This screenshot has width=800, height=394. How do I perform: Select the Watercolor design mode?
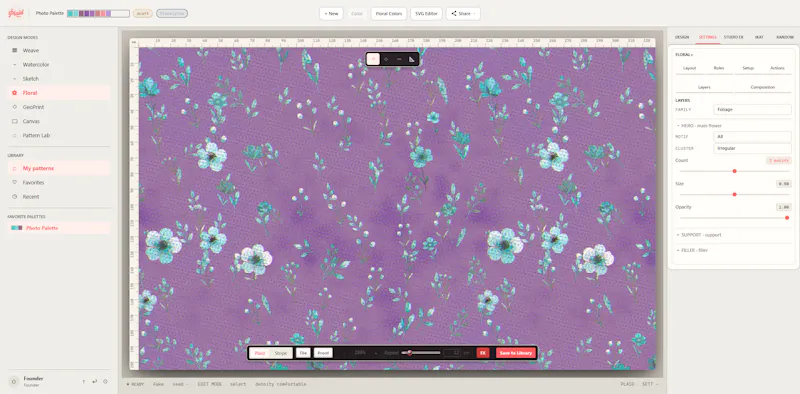coord(59,65)
